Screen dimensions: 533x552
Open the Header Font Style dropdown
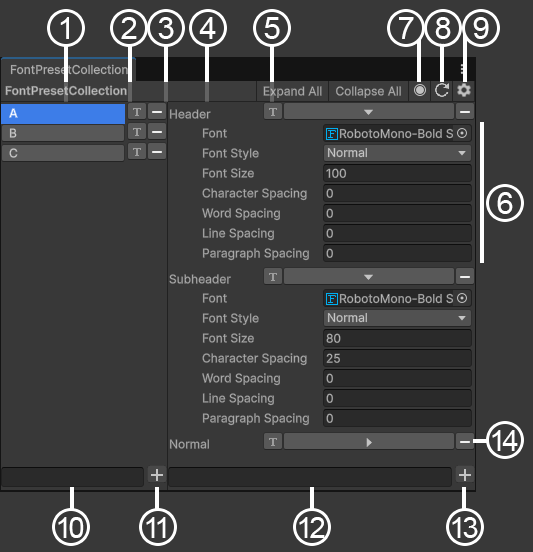397,153
